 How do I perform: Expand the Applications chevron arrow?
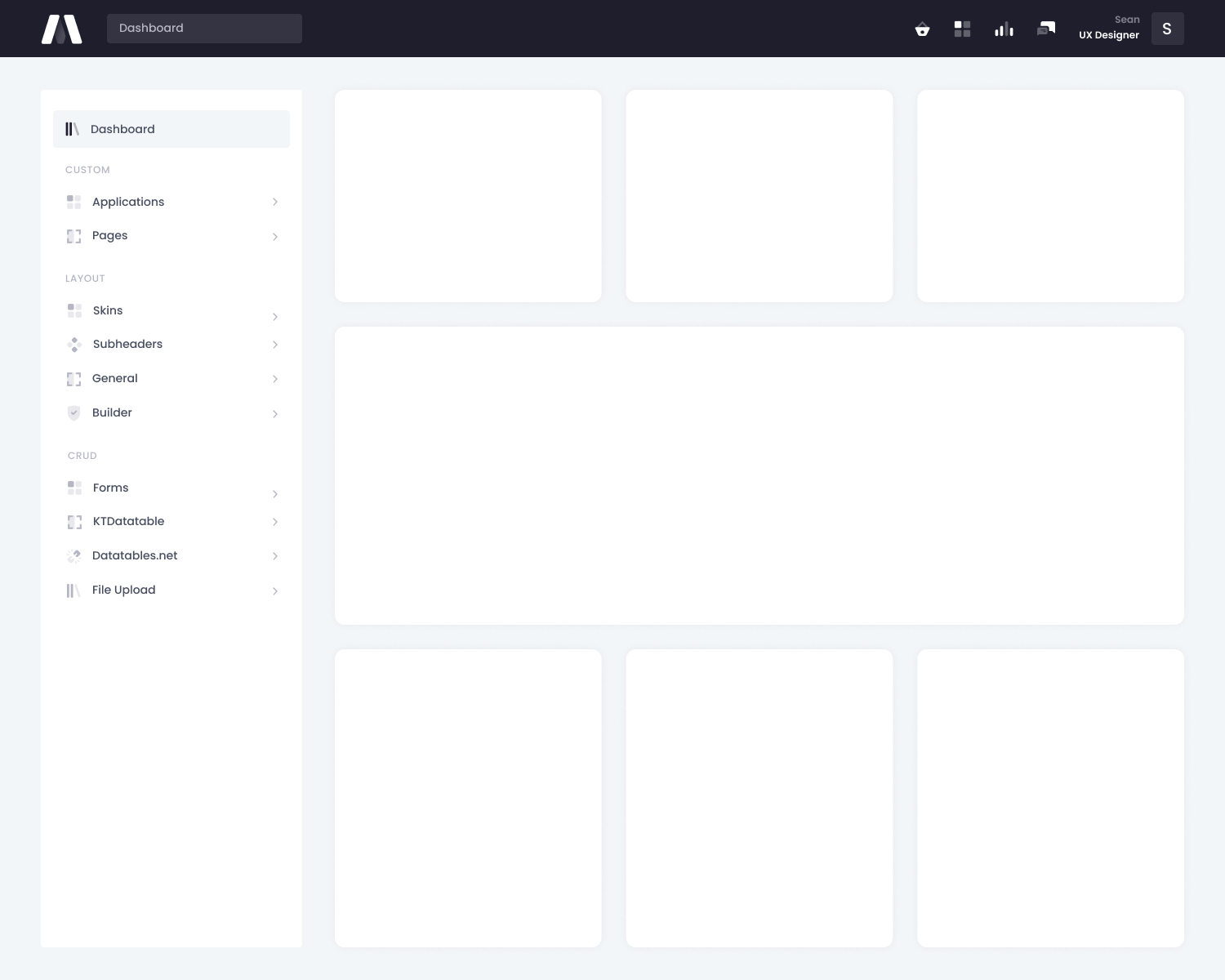click(275, 202)
